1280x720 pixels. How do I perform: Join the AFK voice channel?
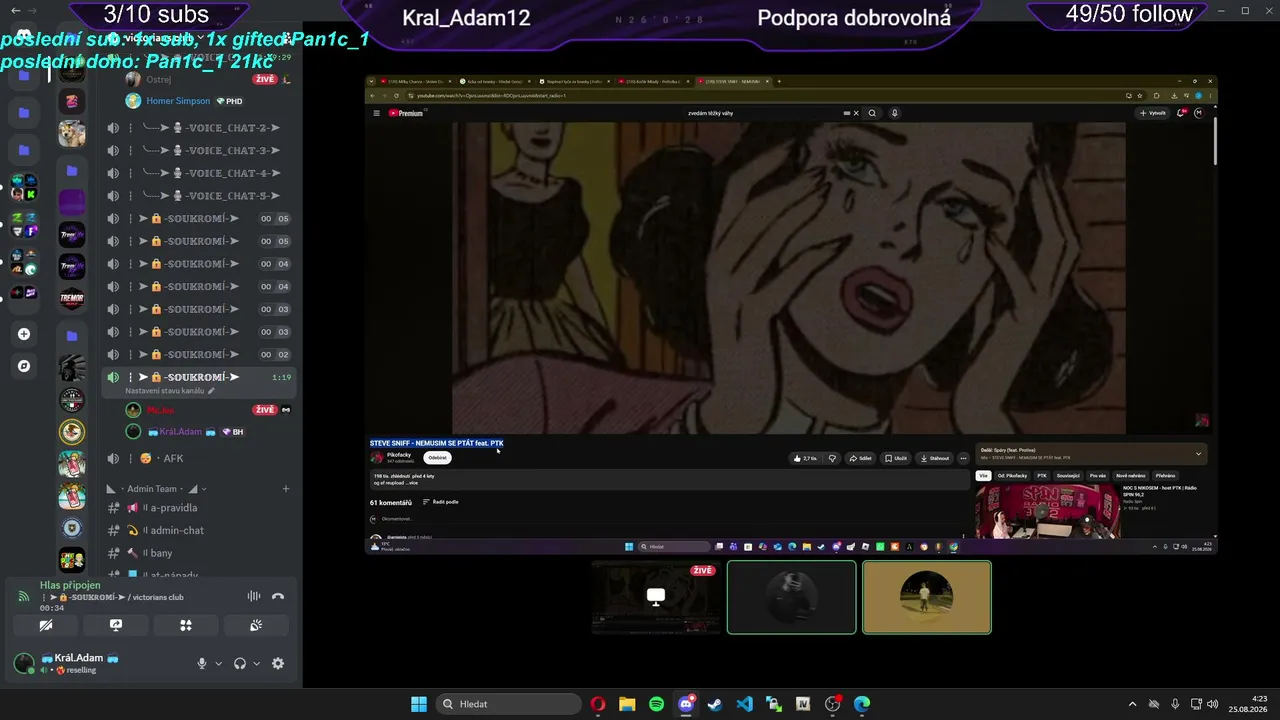pos(200,458)
